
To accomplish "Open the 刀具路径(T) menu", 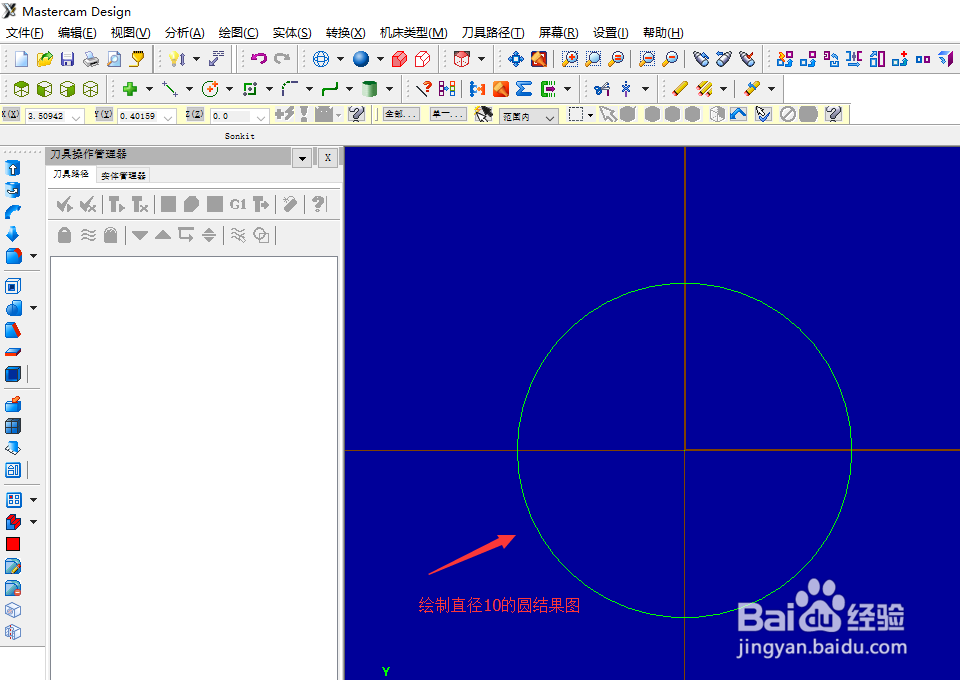I will [493, 33].
